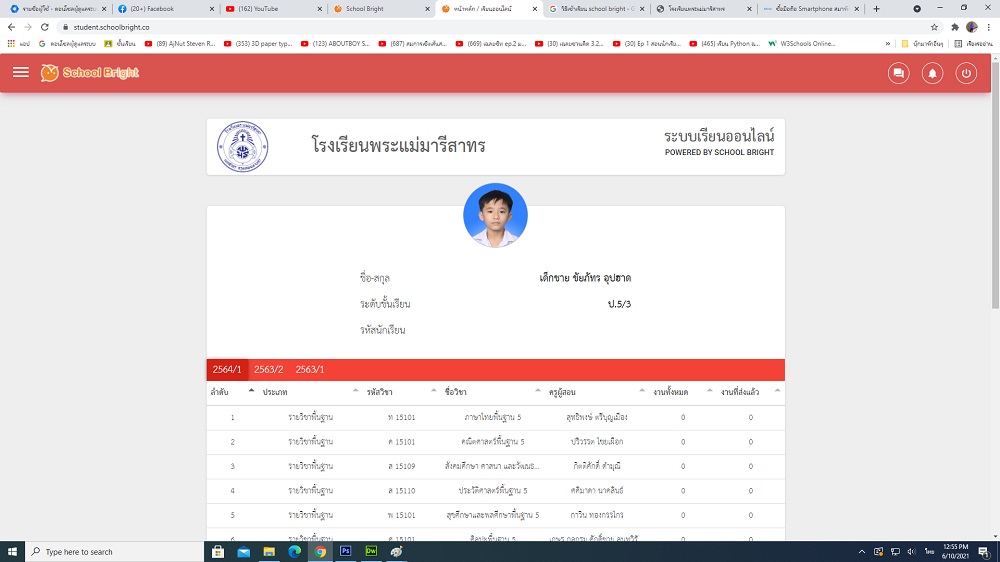This screenshot has height=562, width=1000.
Task: Open Microsoft Edge from the taskbar
Action: 295,552
